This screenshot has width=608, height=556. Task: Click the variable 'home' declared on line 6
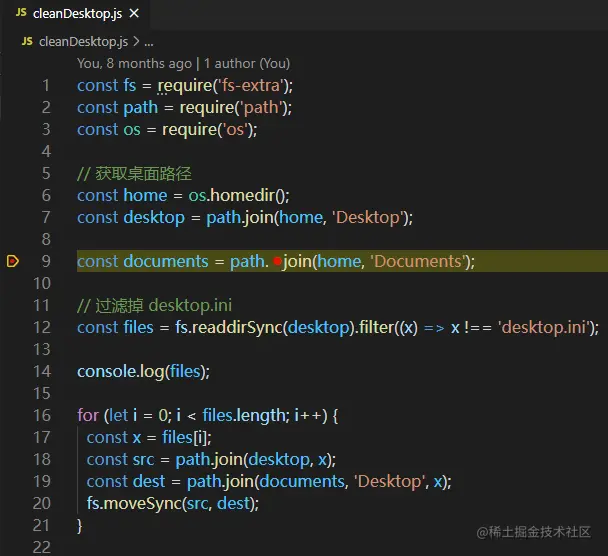pos(145,195)
